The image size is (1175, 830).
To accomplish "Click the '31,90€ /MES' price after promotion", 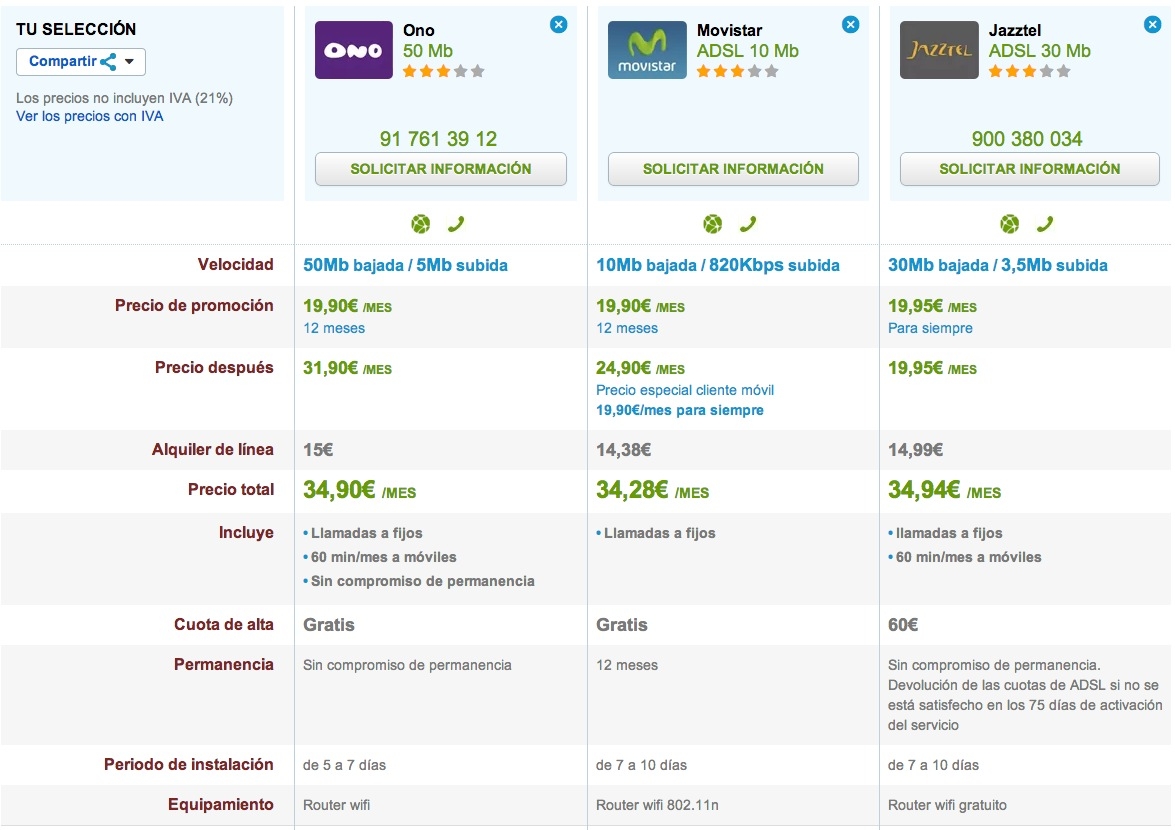I will pos(348,368).
